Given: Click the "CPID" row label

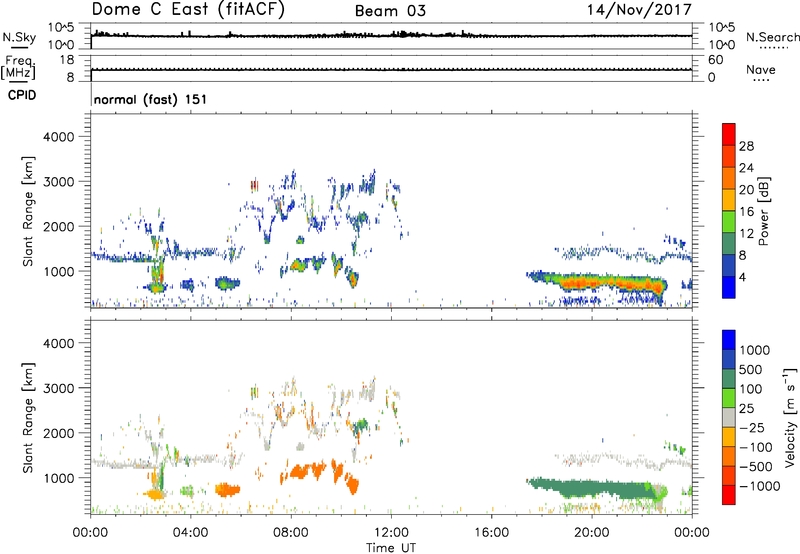Looking at the screenshot, I should 22,95.
